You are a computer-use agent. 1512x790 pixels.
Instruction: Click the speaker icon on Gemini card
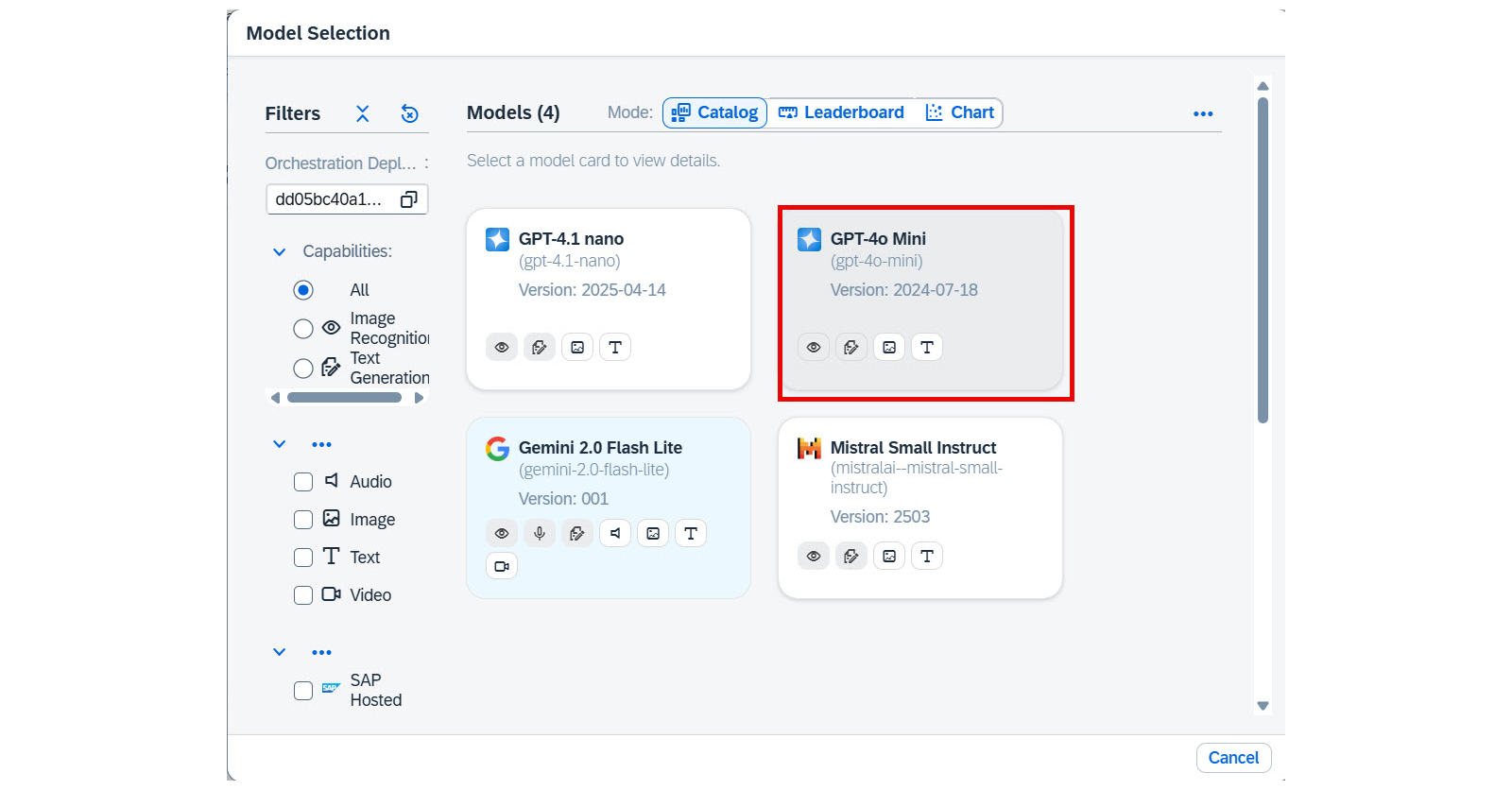[615, 534]
